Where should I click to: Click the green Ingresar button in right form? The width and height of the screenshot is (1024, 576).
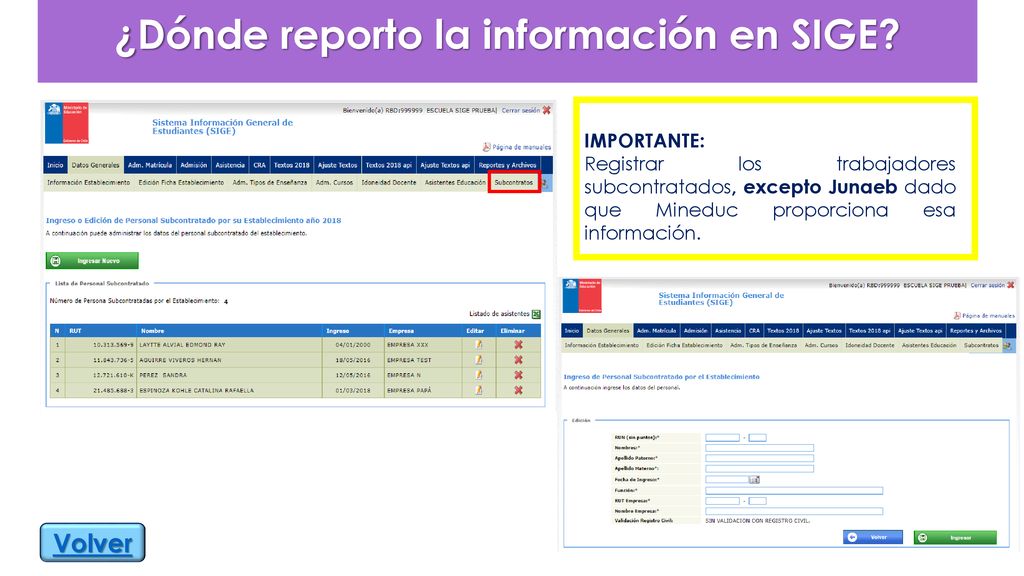click(x=955, y=537)
